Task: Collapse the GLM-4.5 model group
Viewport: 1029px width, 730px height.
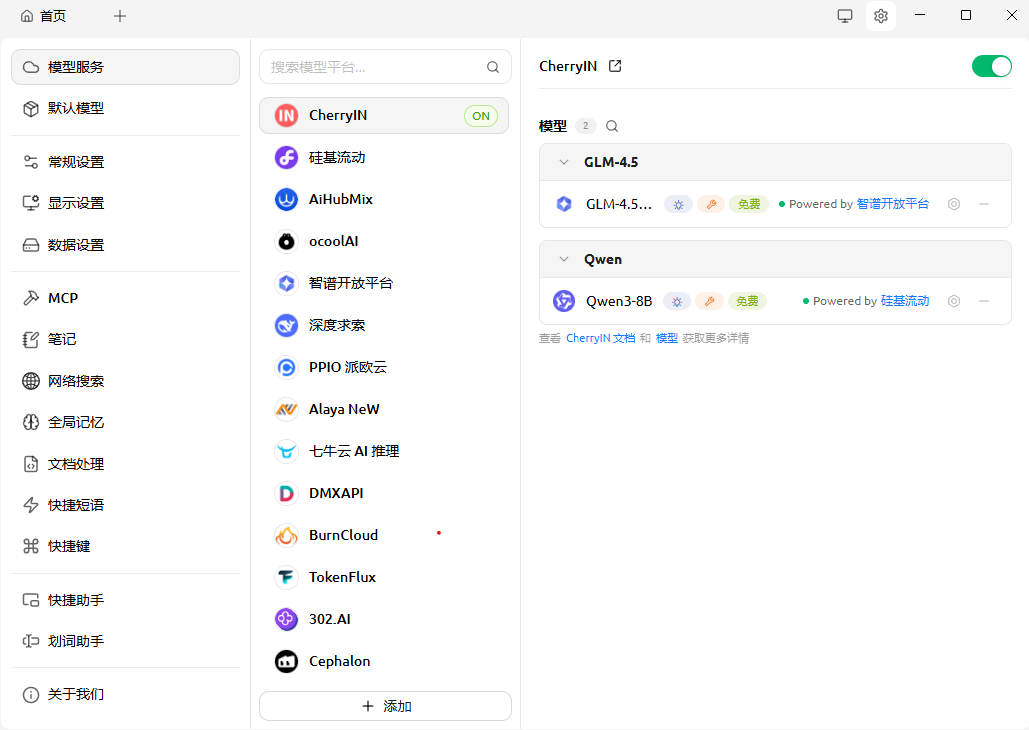Action: coord(564,162)
